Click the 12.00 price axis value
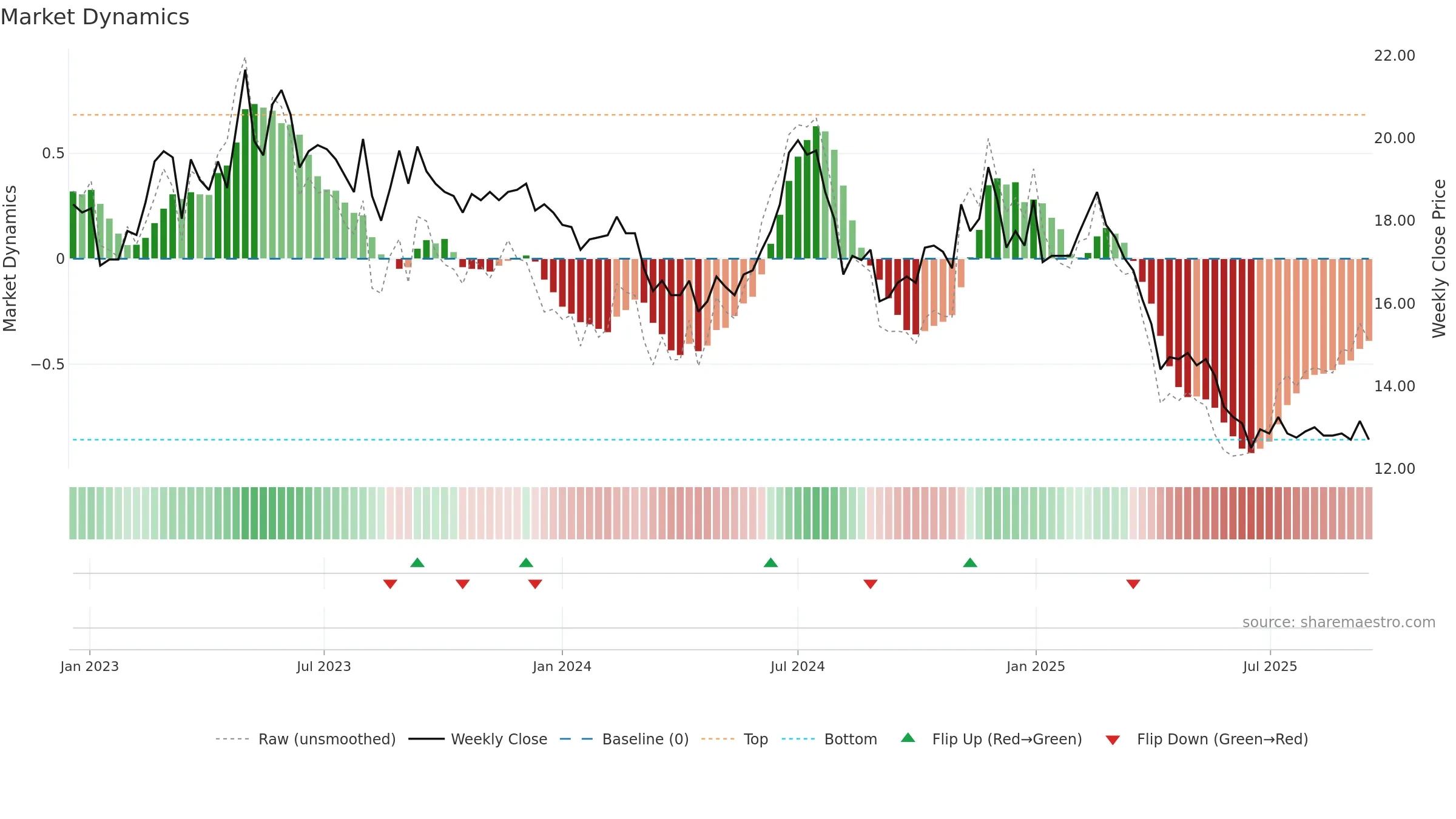This screenshot has height=819, width=1456. point(1395,468)
